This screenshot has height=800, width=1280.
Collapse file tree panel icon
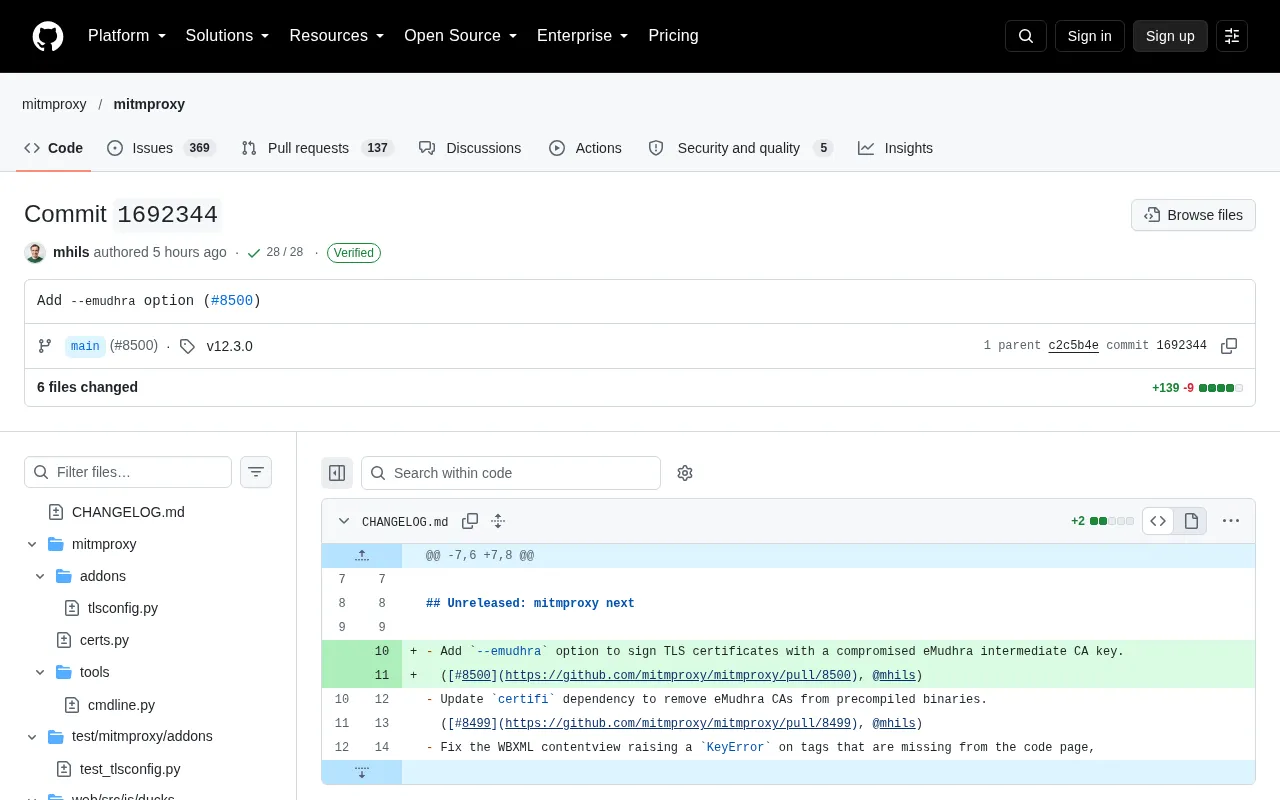click(337, 473)
